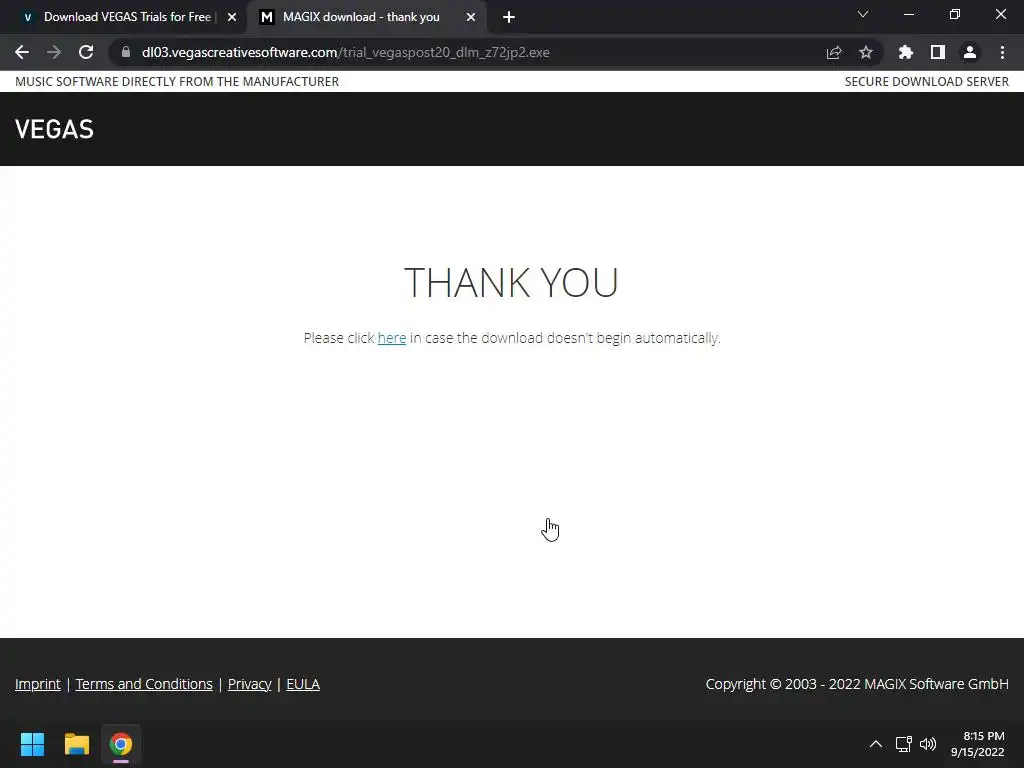Close the Download VEGAS Trials tab

(x=232, y=17)
